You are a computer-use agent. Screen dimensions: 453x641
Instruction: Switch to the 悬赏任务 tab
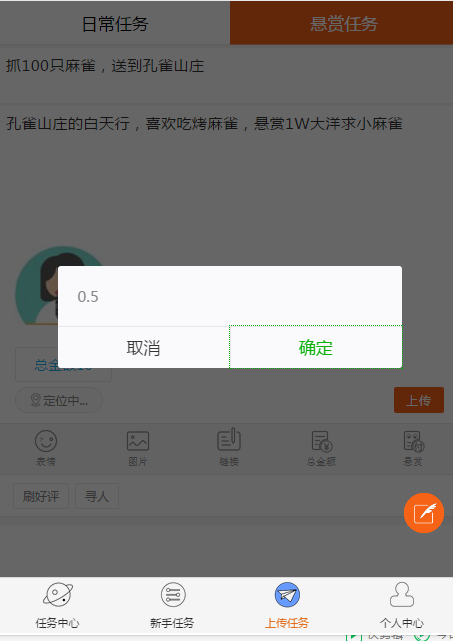342,23
